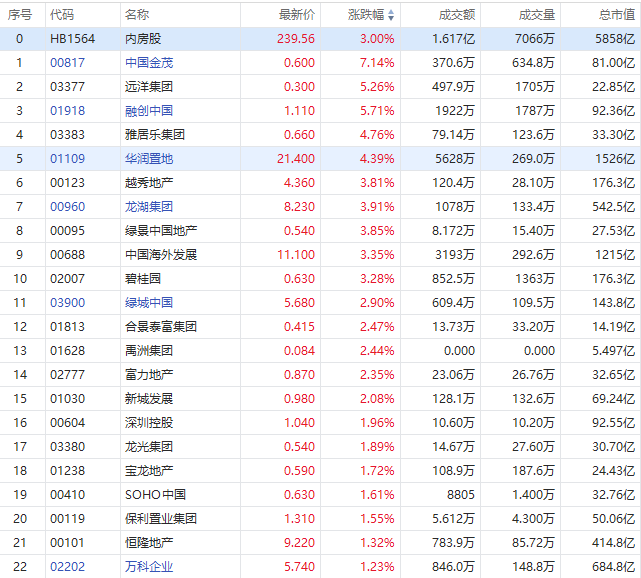The image size is (641, 578).
Task: Select 富力地产 row name
Action: (149, 375)
